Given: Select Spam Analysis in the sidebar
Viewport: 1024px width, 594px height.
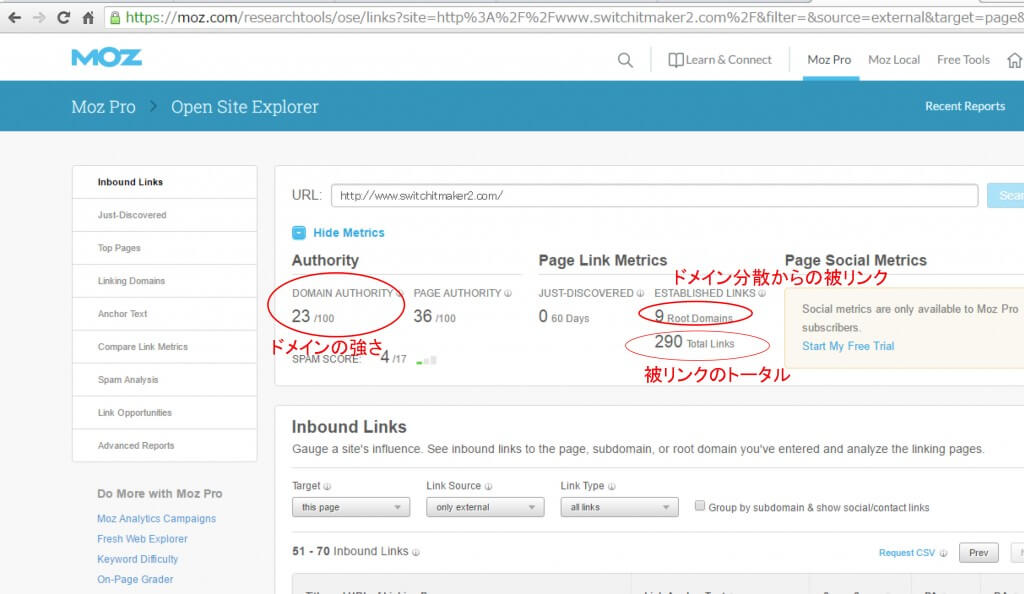Looking at the screenshot, I should click(165, 380).
